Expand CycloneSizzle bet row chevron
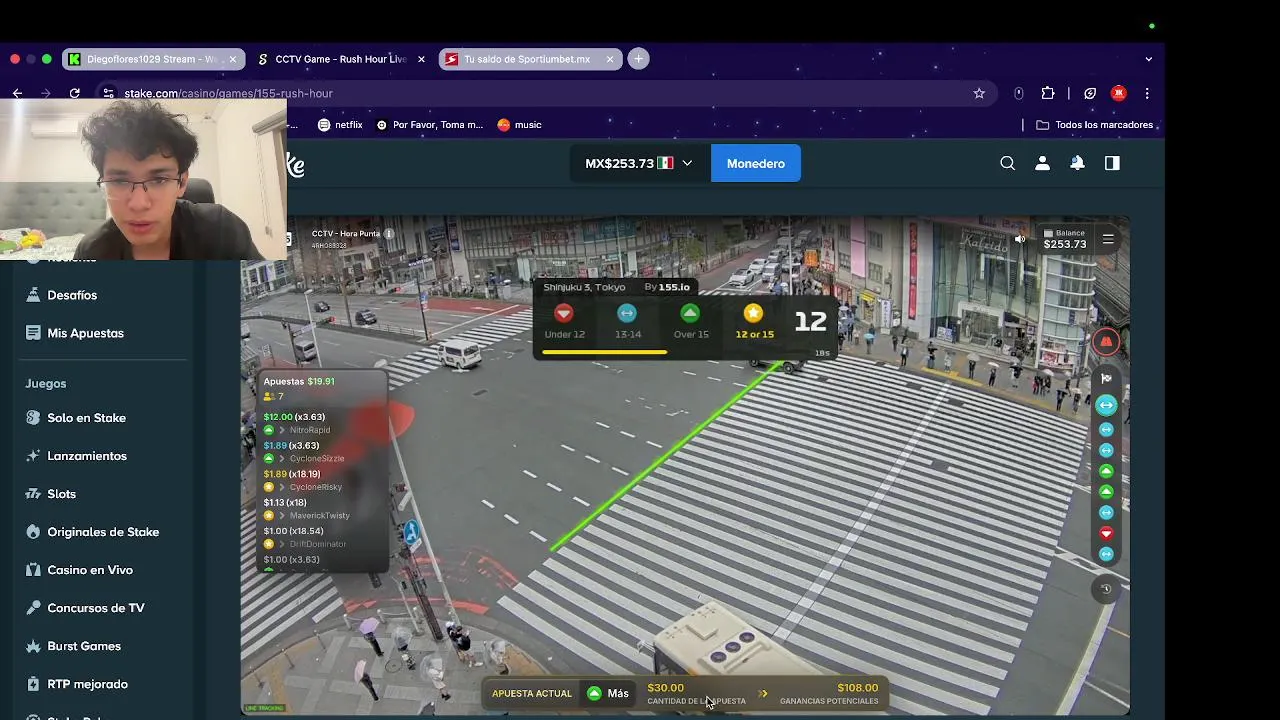The width and height of the screenshot is (1280, 720). pos(281,459)
